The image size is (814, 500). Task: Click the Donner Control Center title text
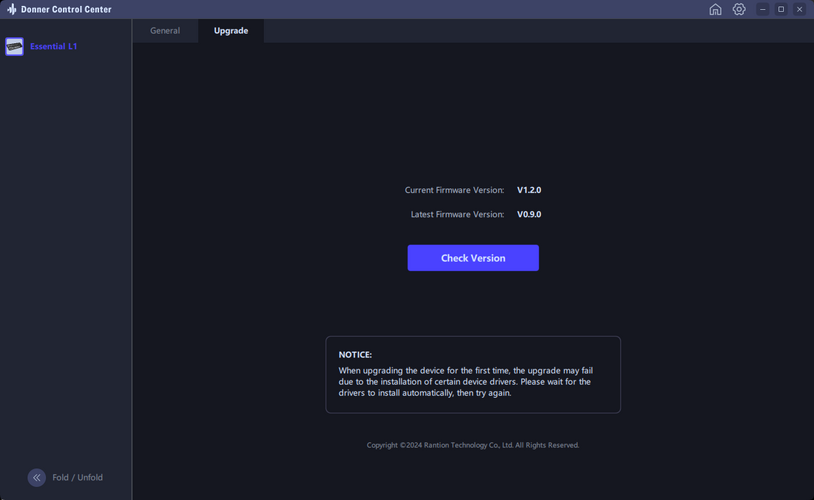66,9
